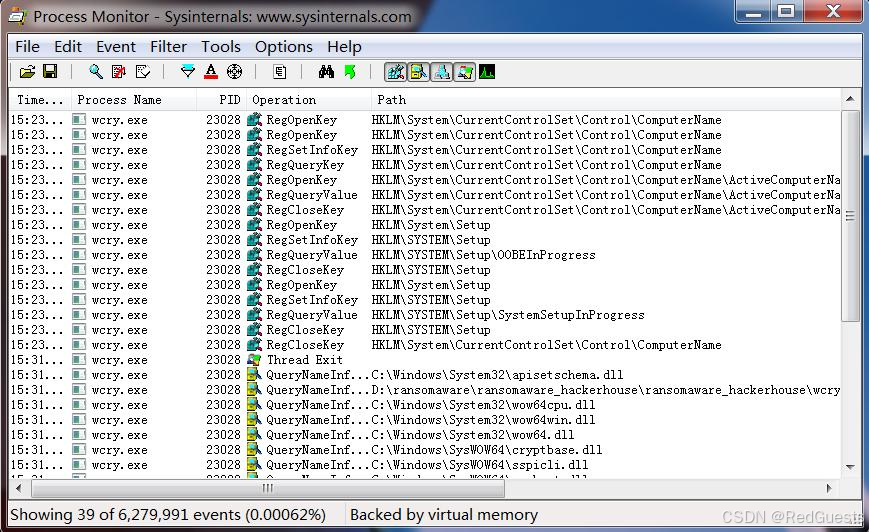This screenshot has width=869, height=532.
Task: Click the Thread Exit operation icon
Action: tap(254, 360)
